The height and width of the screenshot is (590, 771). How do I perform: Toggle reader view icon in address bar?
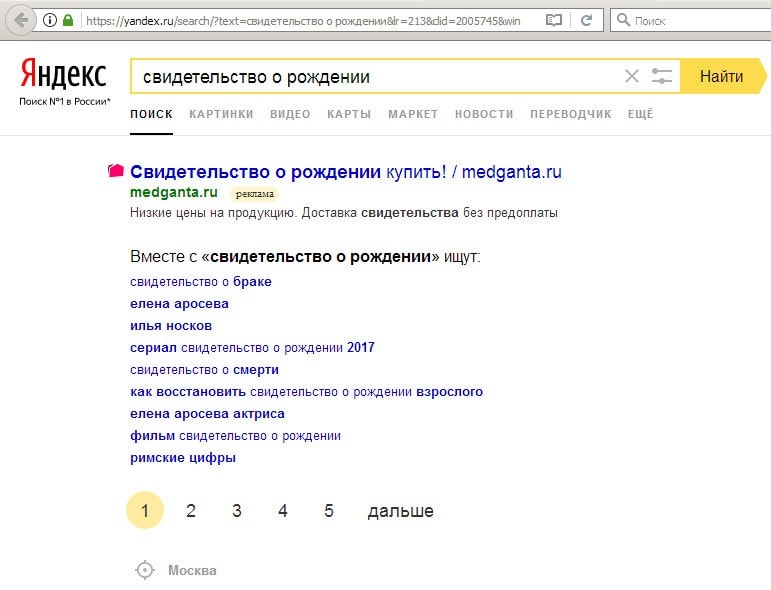point(554,20)
